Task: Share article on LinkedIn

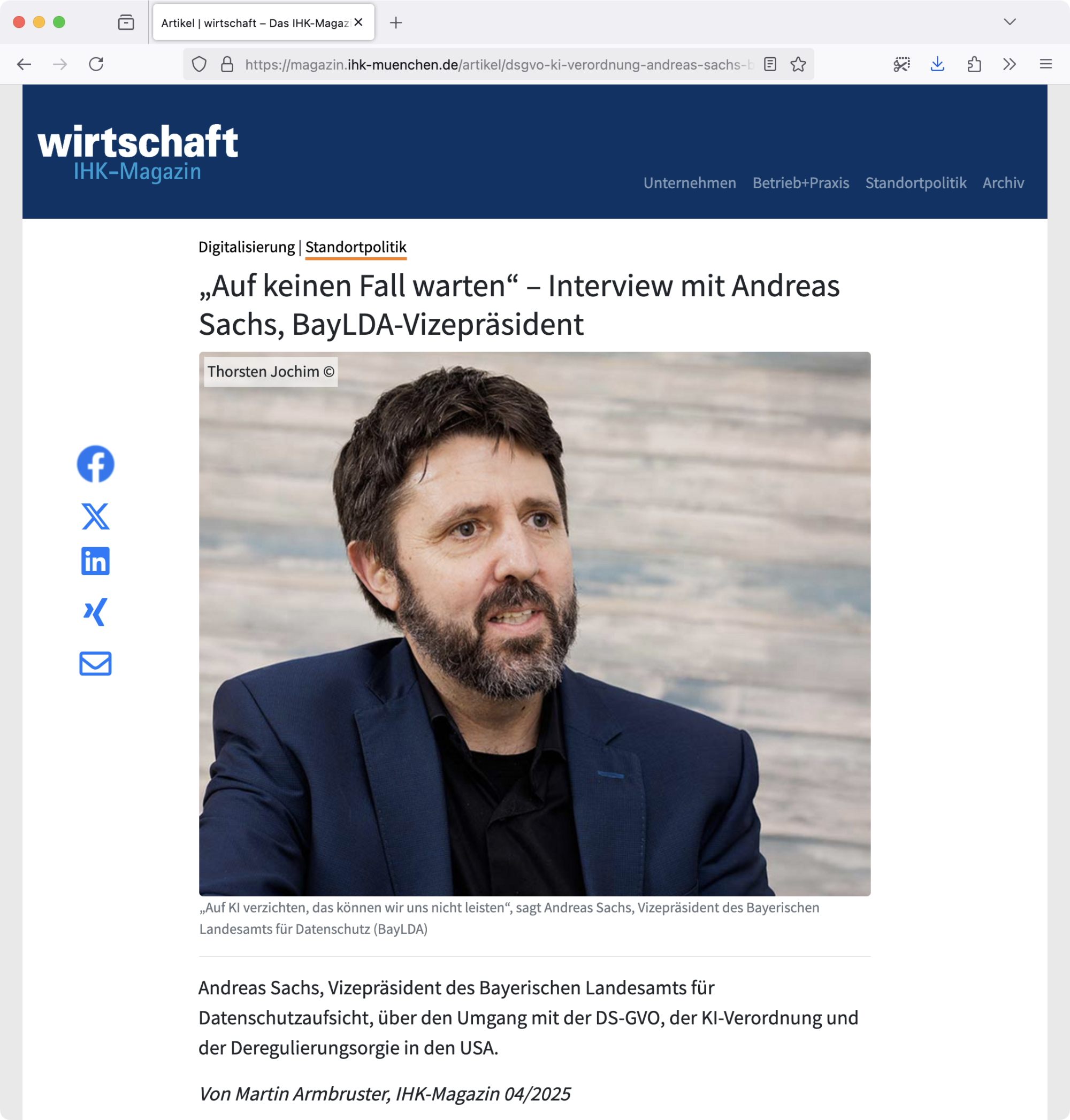Action: tap(95, 561)
